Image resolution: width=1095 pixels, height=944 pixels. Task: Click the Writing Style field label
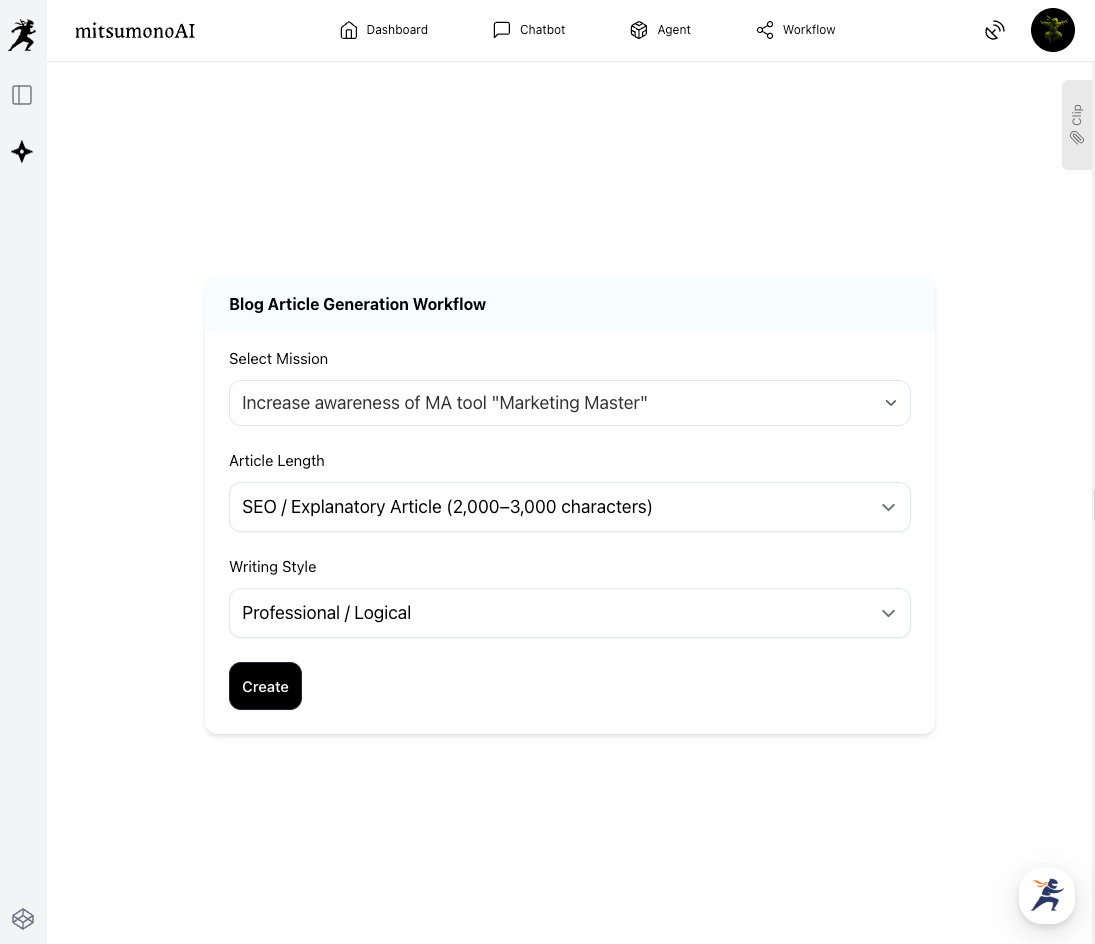click(x=272, y=566)
